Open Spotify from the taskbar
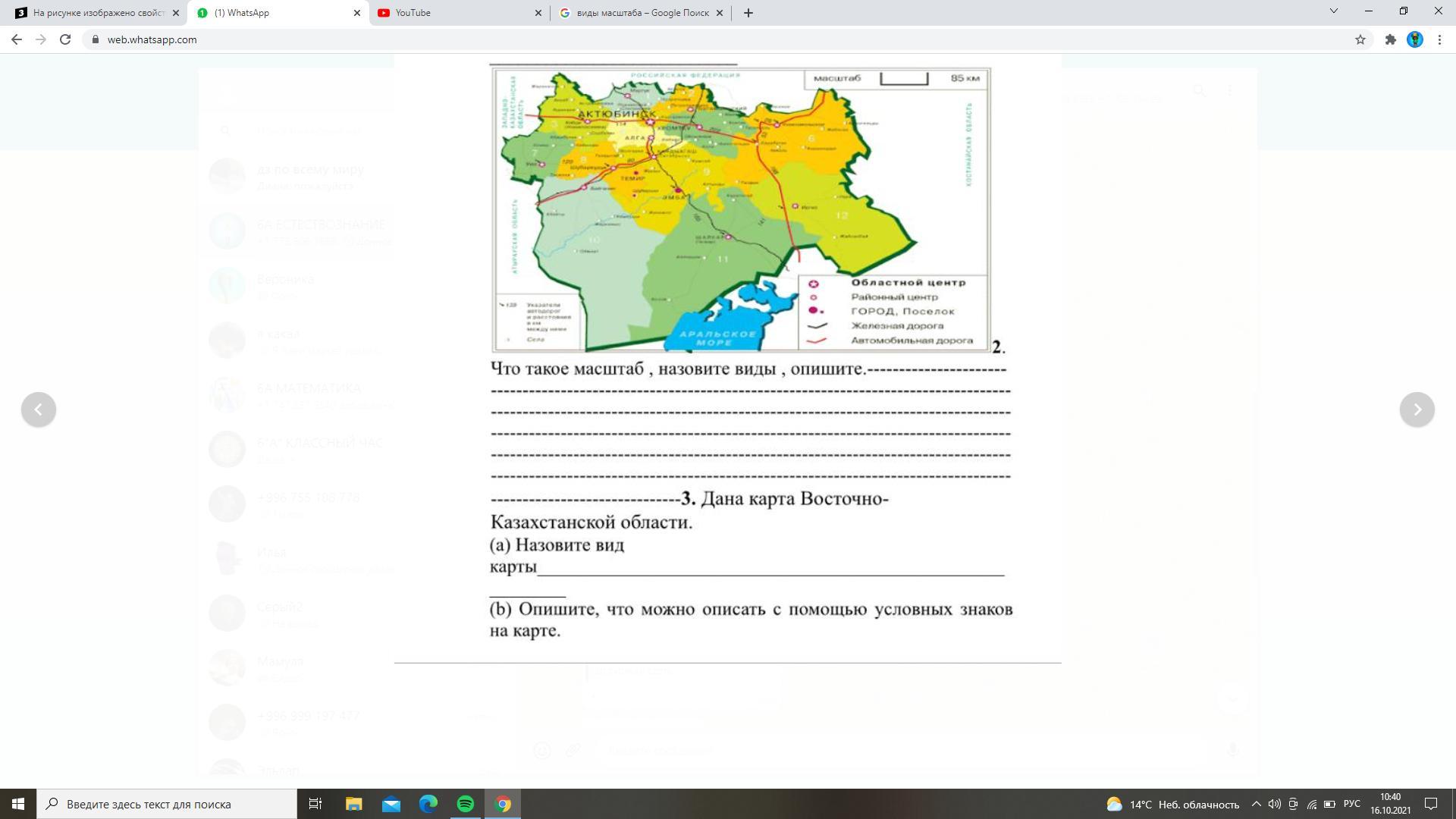The height and width of the screenshot is (819, 1456). click(466, 804)
